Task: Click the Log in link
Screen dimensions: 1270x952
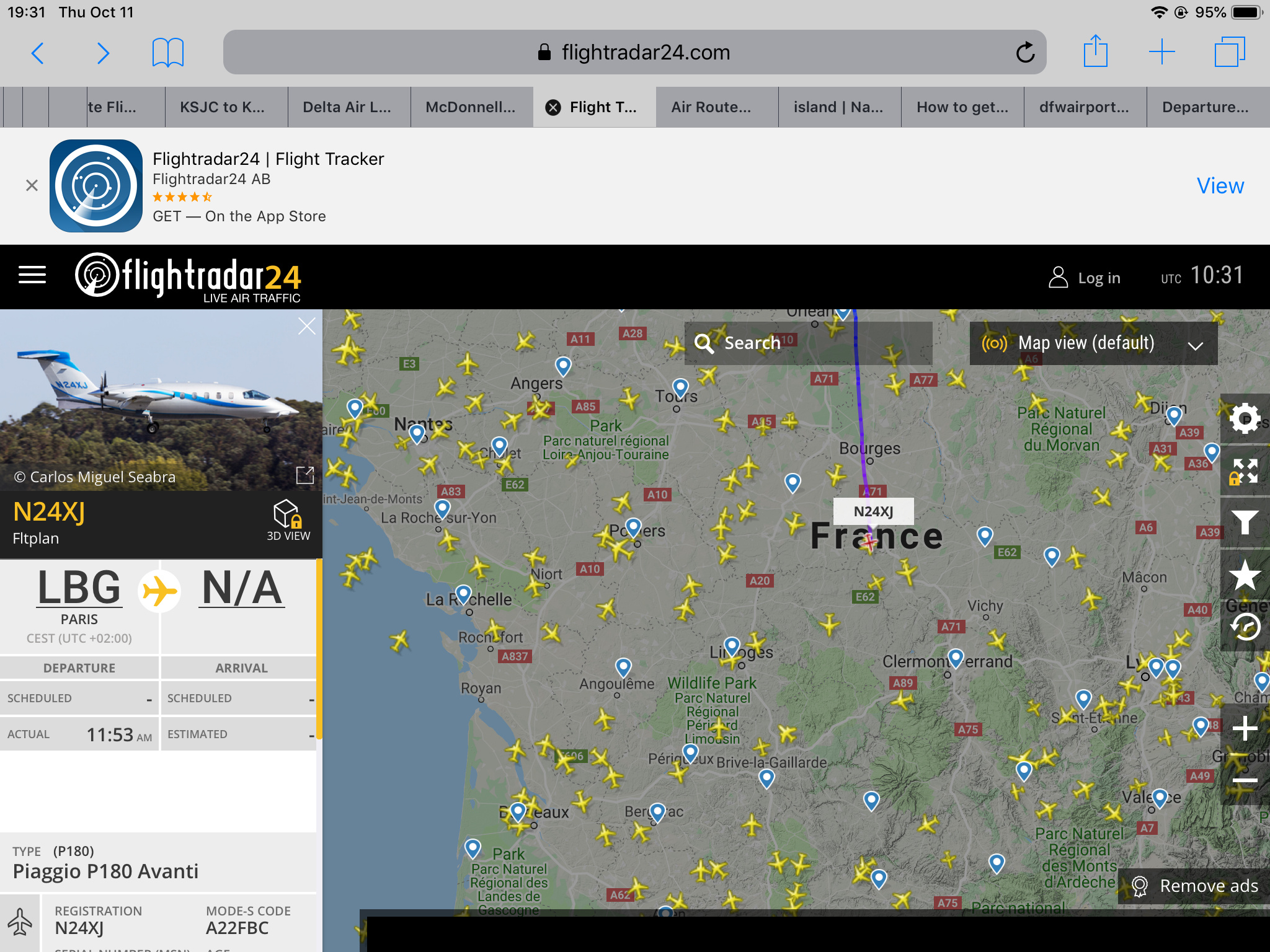Action: point(1085,278)
